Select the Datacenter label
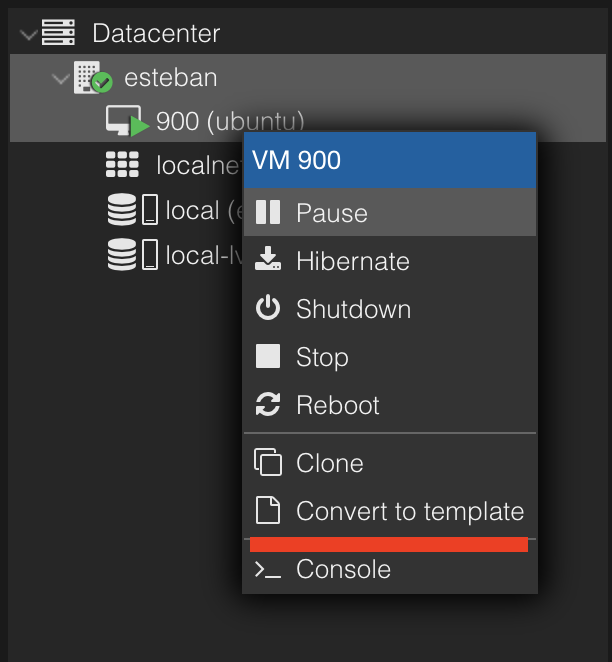This screenshot has height=662, width=612. 156,33
